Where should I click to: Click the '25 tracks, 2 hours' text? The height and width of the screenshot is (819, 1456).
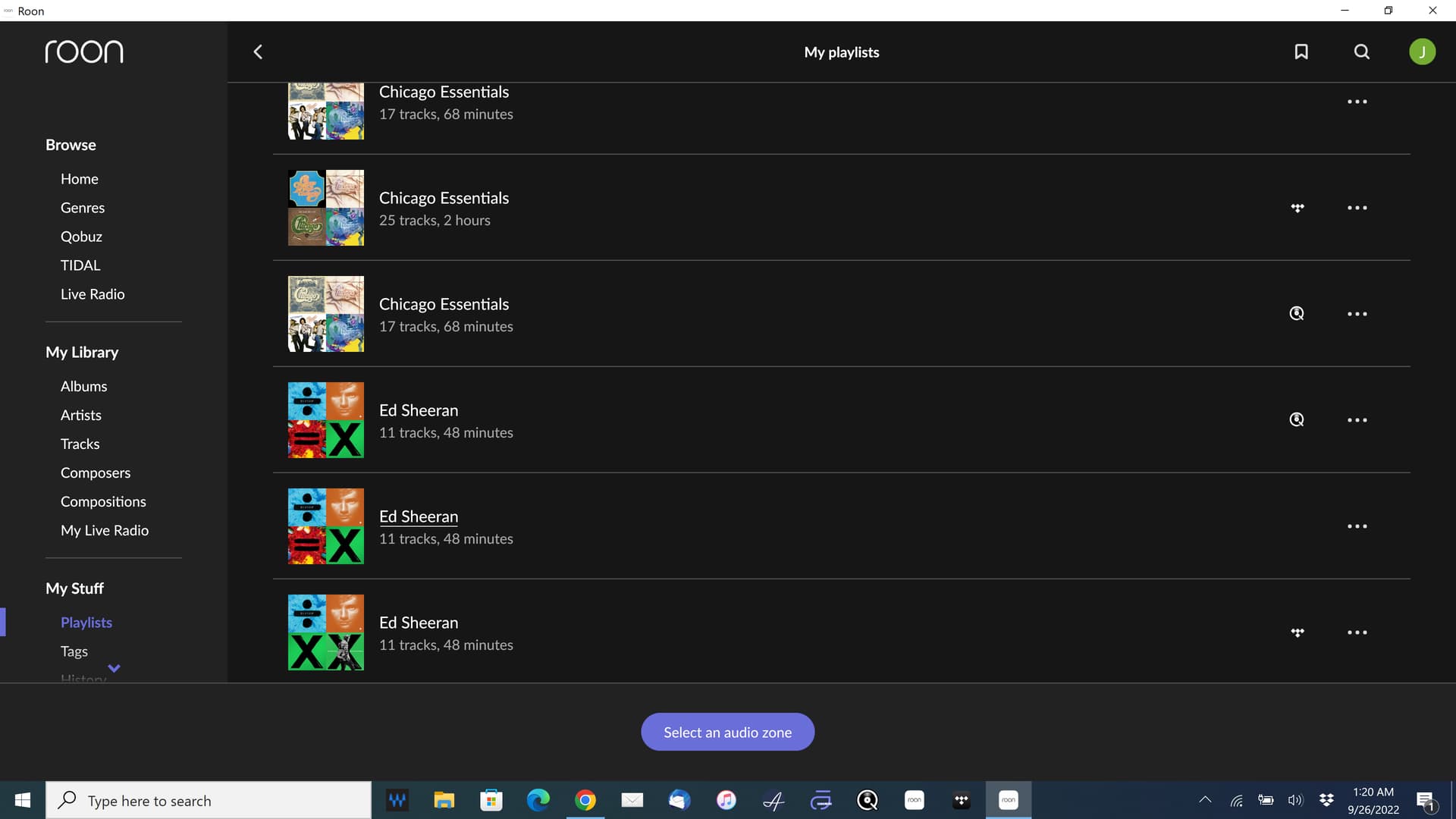(435, 221)
